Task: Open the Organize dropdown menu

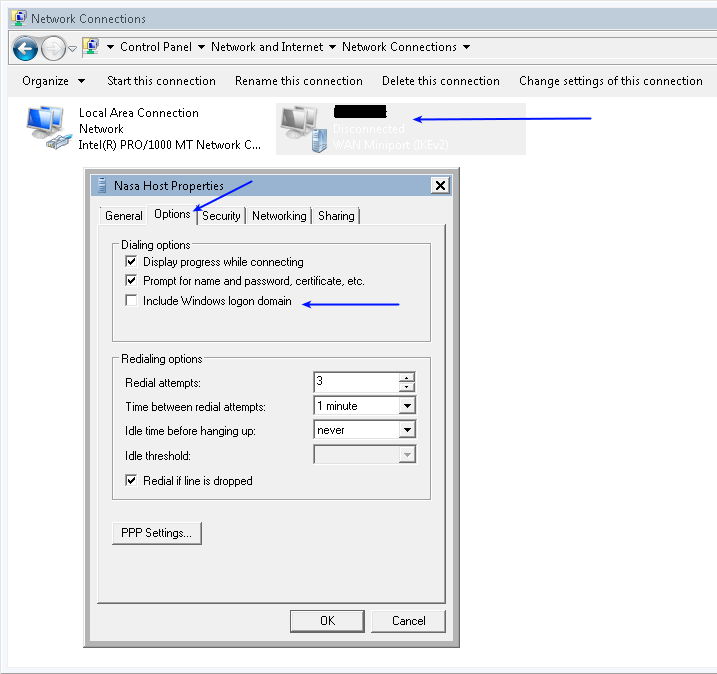Action: coord(54,81)
